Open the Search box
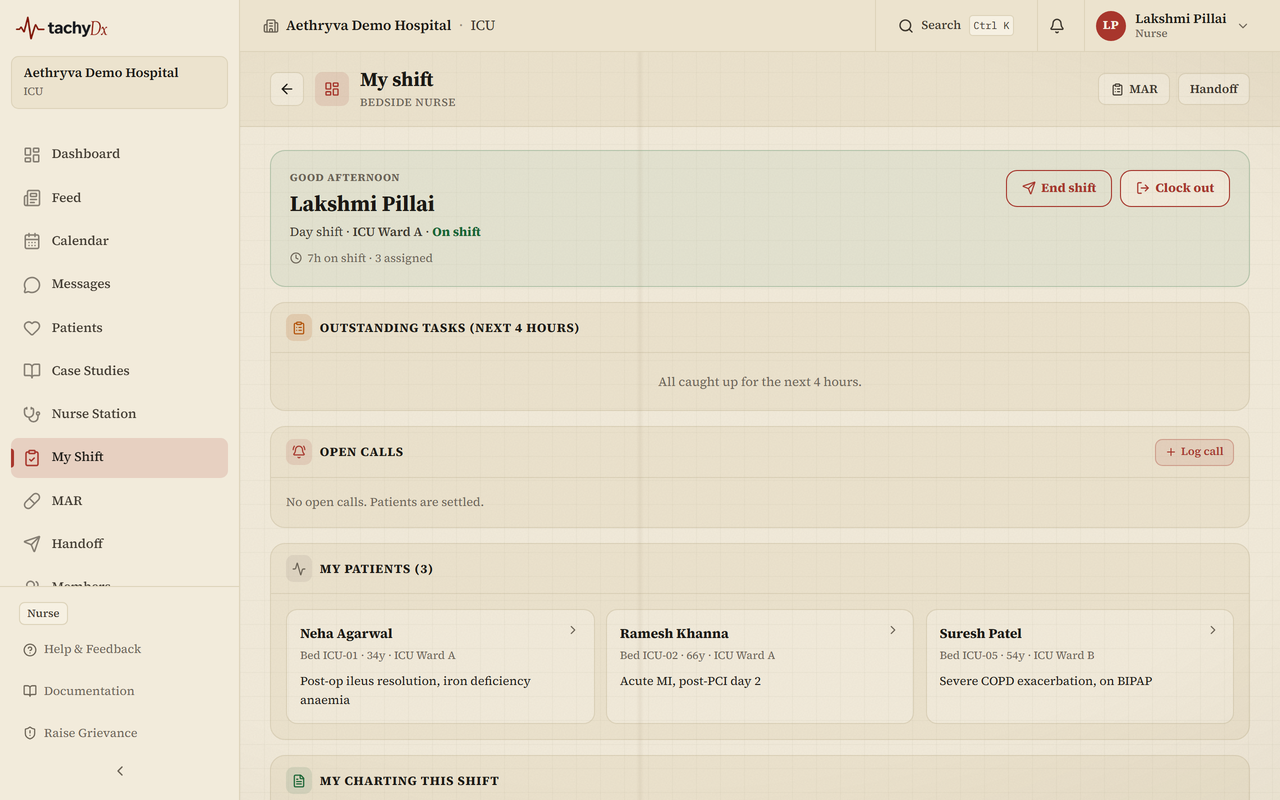Image resolution: width=1280 pixels, height=800 pixels. coord(955,26)
